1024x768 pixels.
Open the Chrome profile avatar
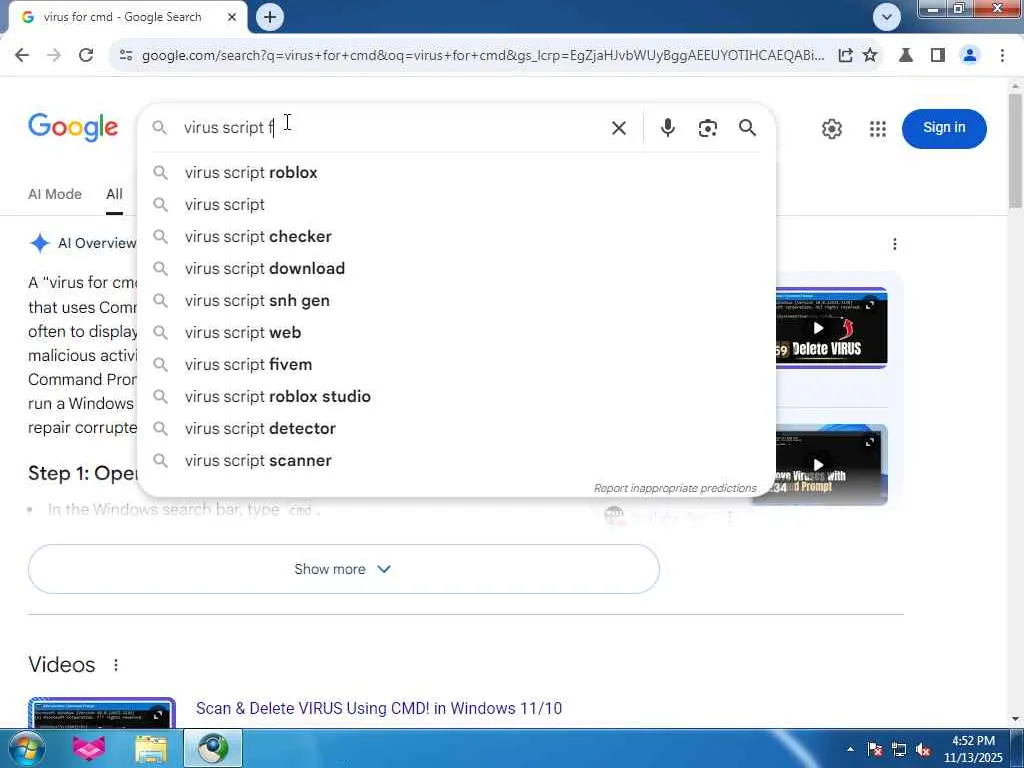point(970,56)
